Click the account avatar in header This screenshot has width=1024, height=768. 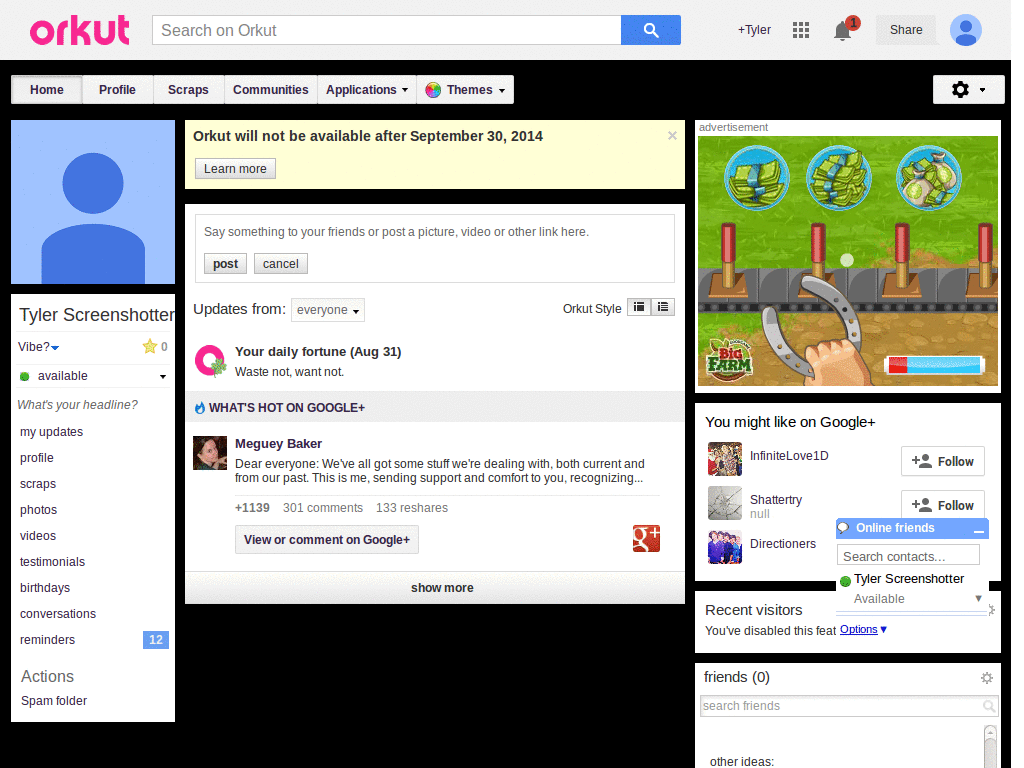[966, 30]
